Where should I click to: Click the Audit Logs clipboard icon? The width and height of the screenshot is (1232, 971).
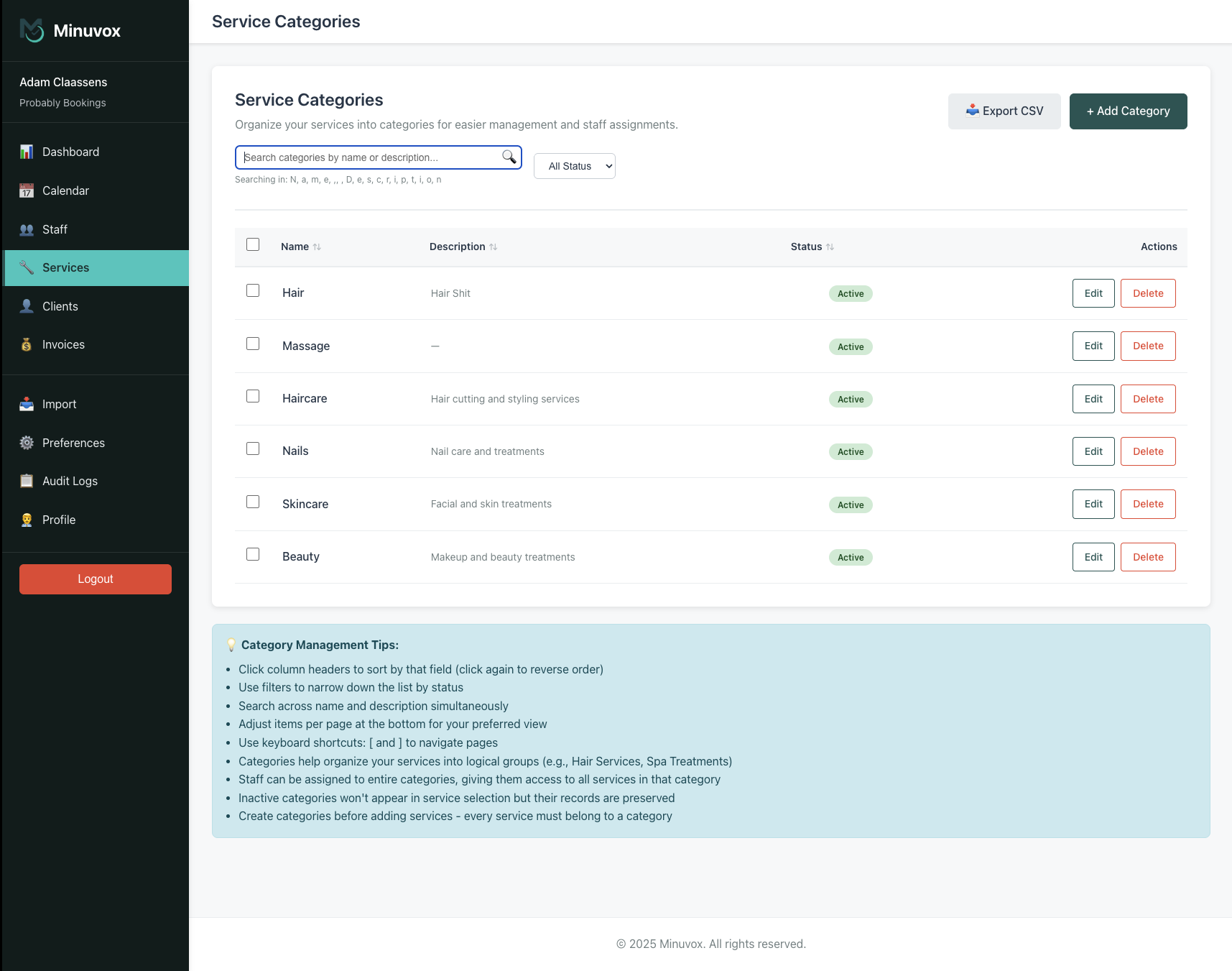[x=27, y=482]
